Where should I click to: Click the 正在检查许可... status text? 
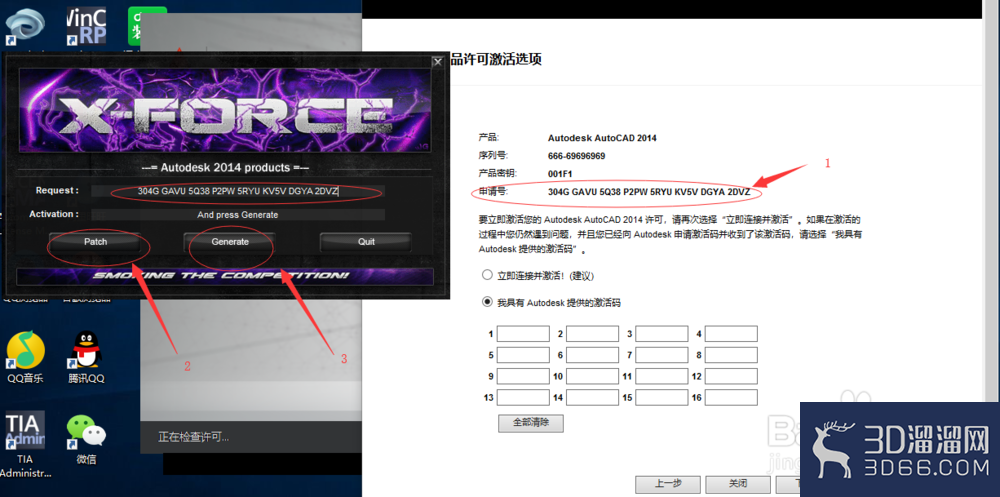coord(193,438)
